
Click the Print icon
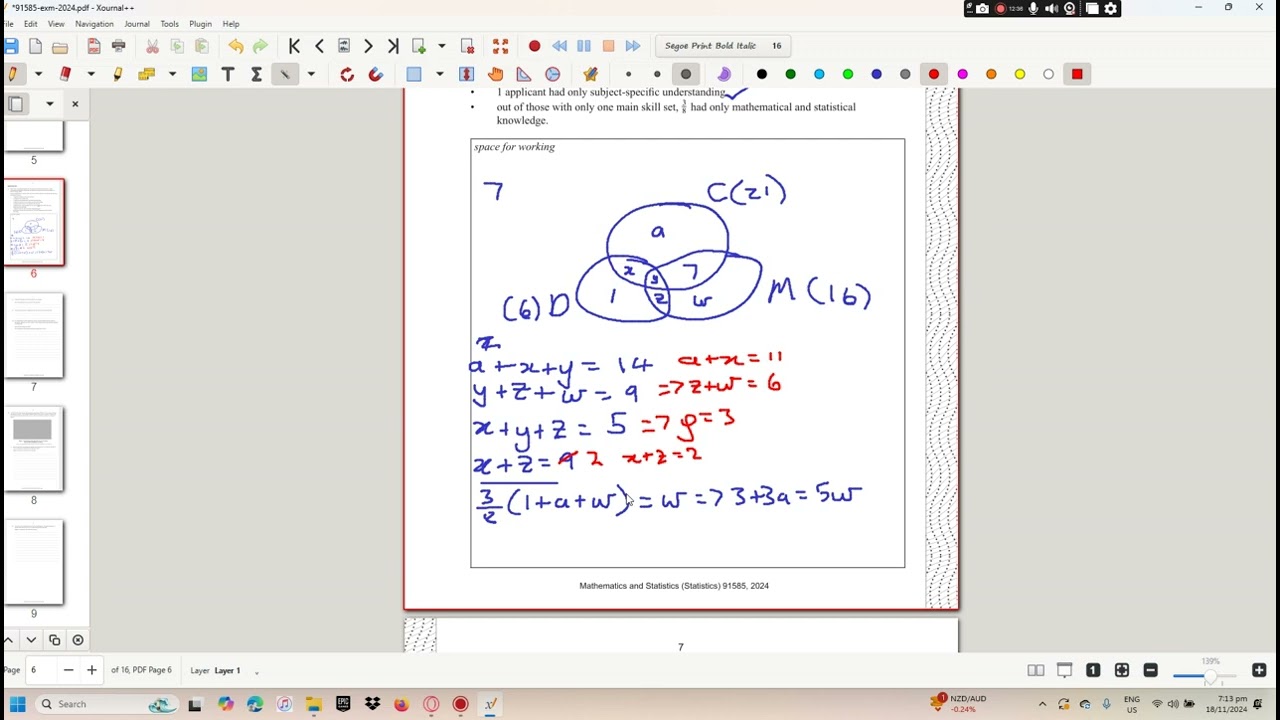pos(119,46)
